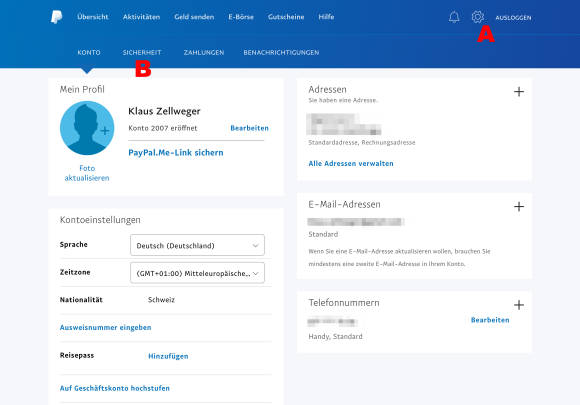Open the settings gear icon
Screen dimensions: 580x405
tap(478, 17)
